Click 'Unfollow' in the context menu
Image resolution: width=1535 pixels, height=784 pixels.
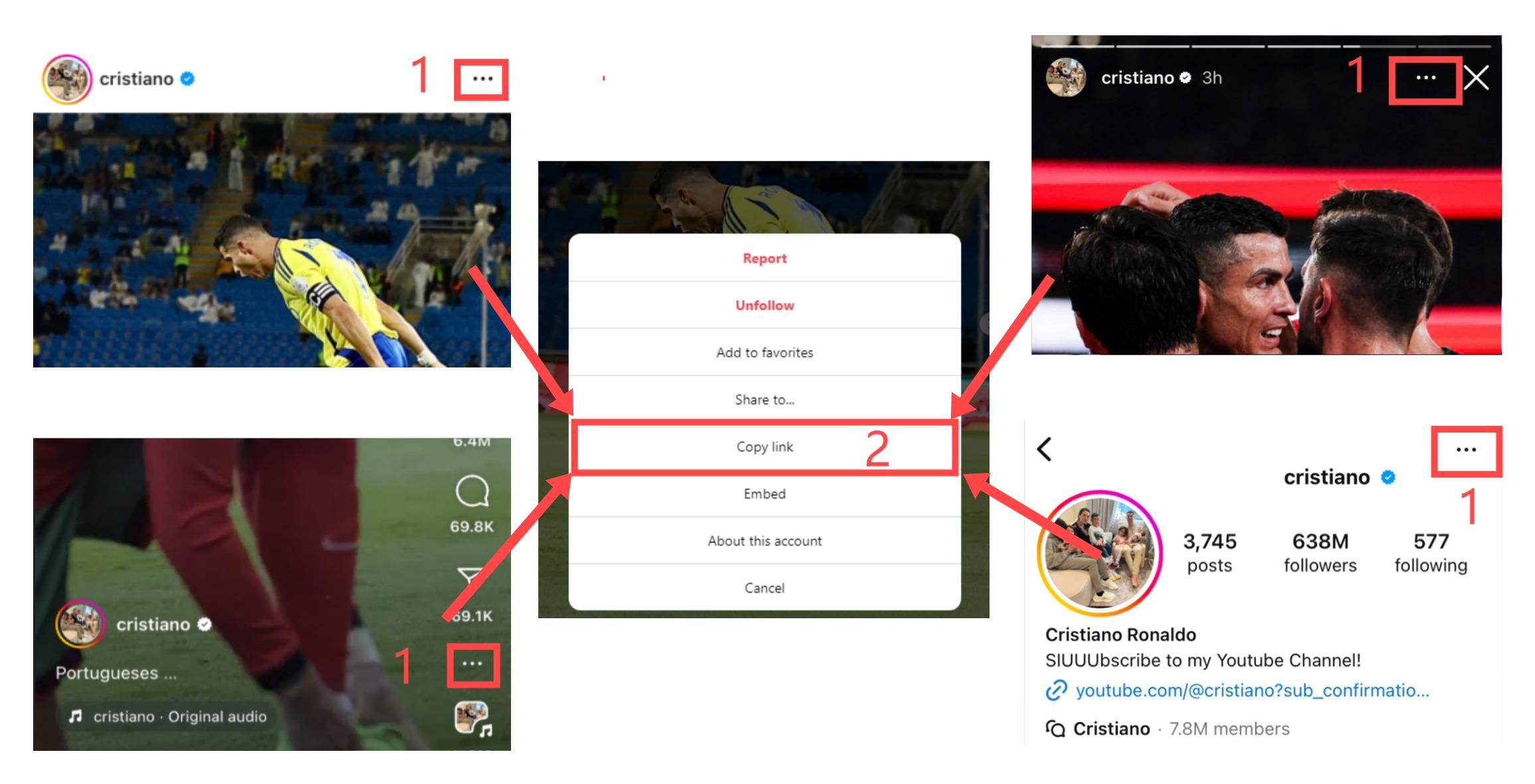[764, 305]
